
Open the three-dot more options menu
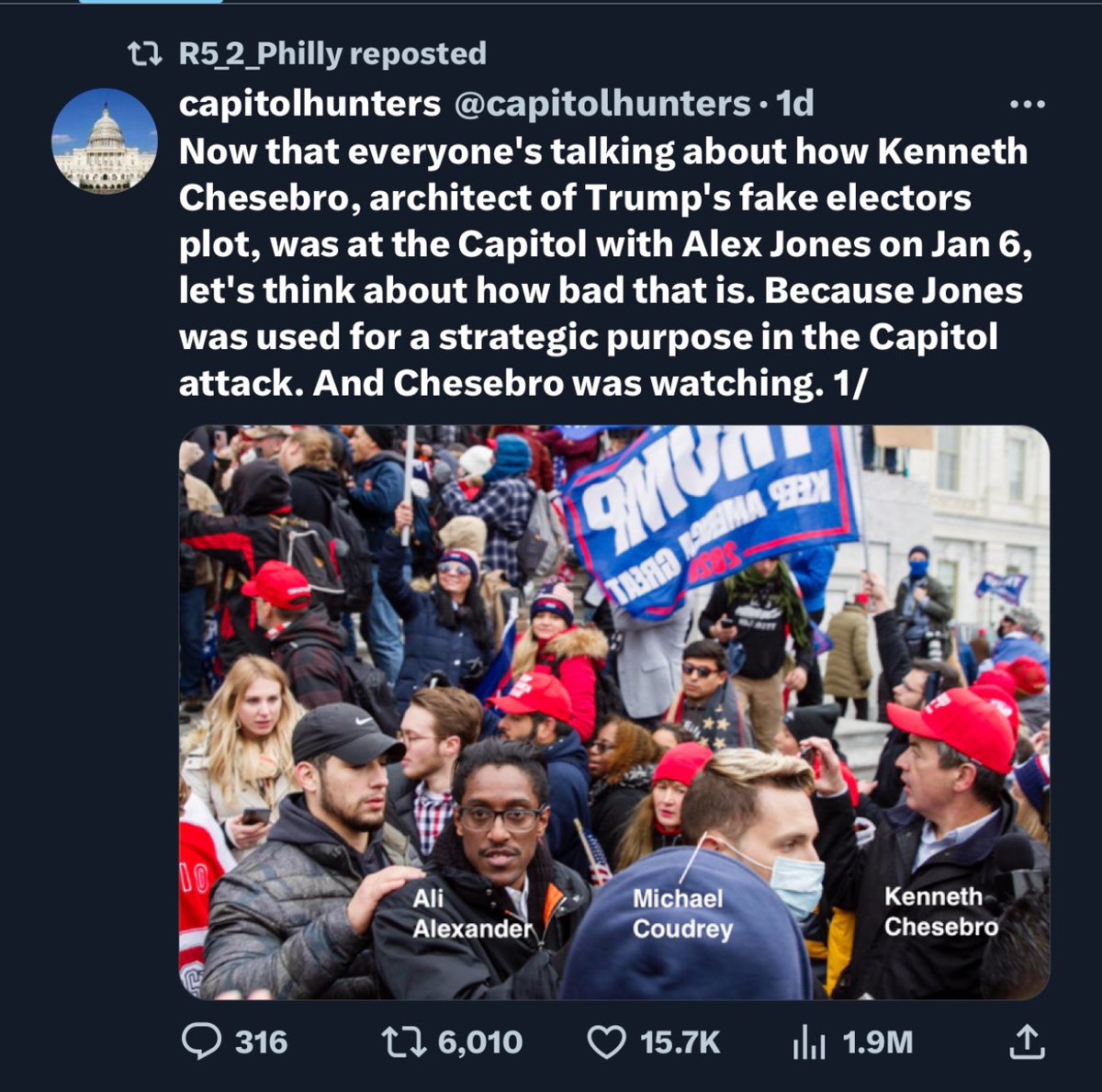1027,105
